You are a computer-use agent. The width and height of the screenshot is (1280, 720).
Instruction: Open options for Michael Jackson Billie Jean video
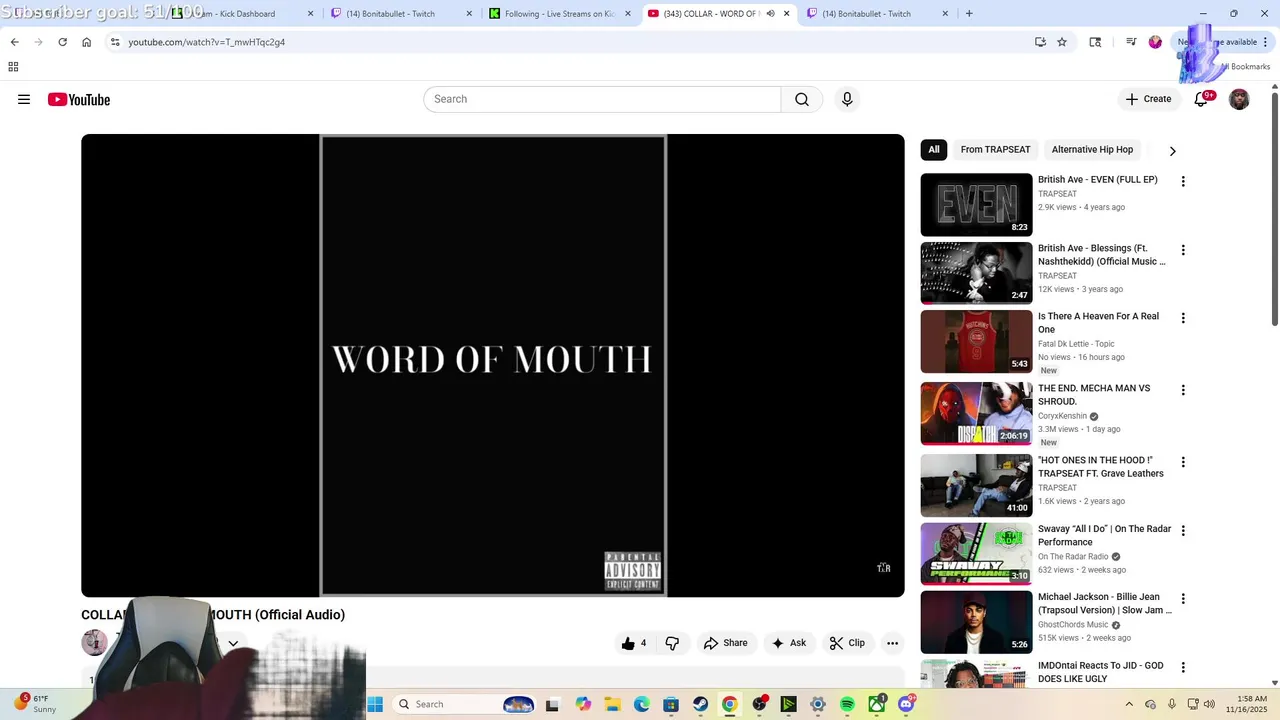pos(1183,599)
